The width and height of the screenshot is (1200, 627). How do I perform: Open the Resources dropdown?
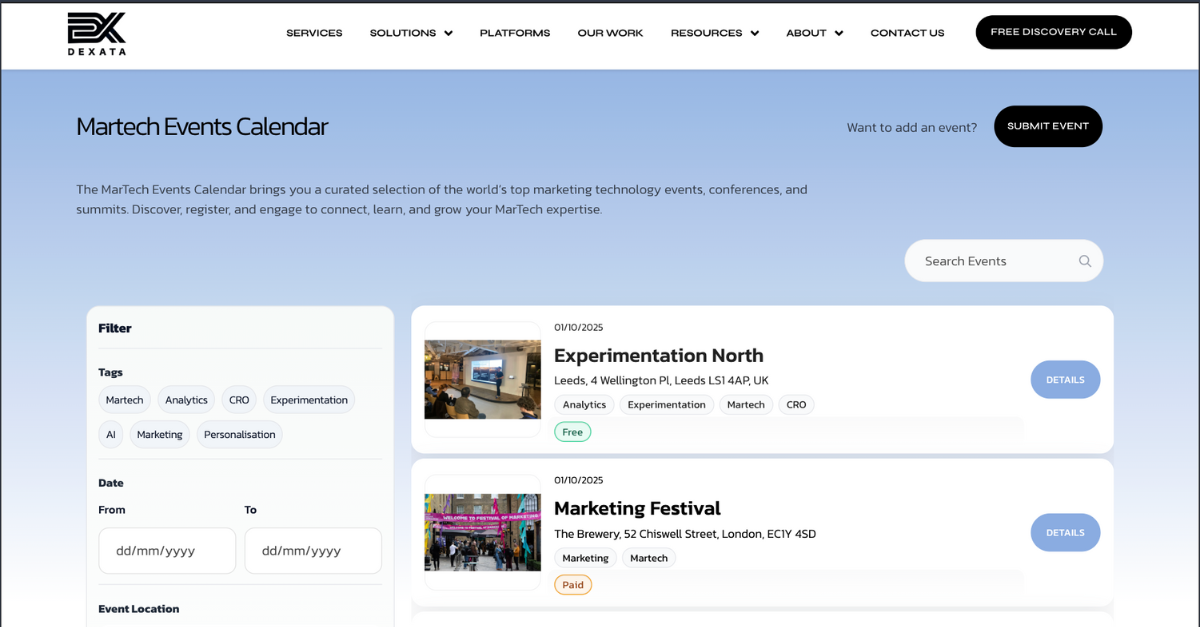(x=714, y=32)
